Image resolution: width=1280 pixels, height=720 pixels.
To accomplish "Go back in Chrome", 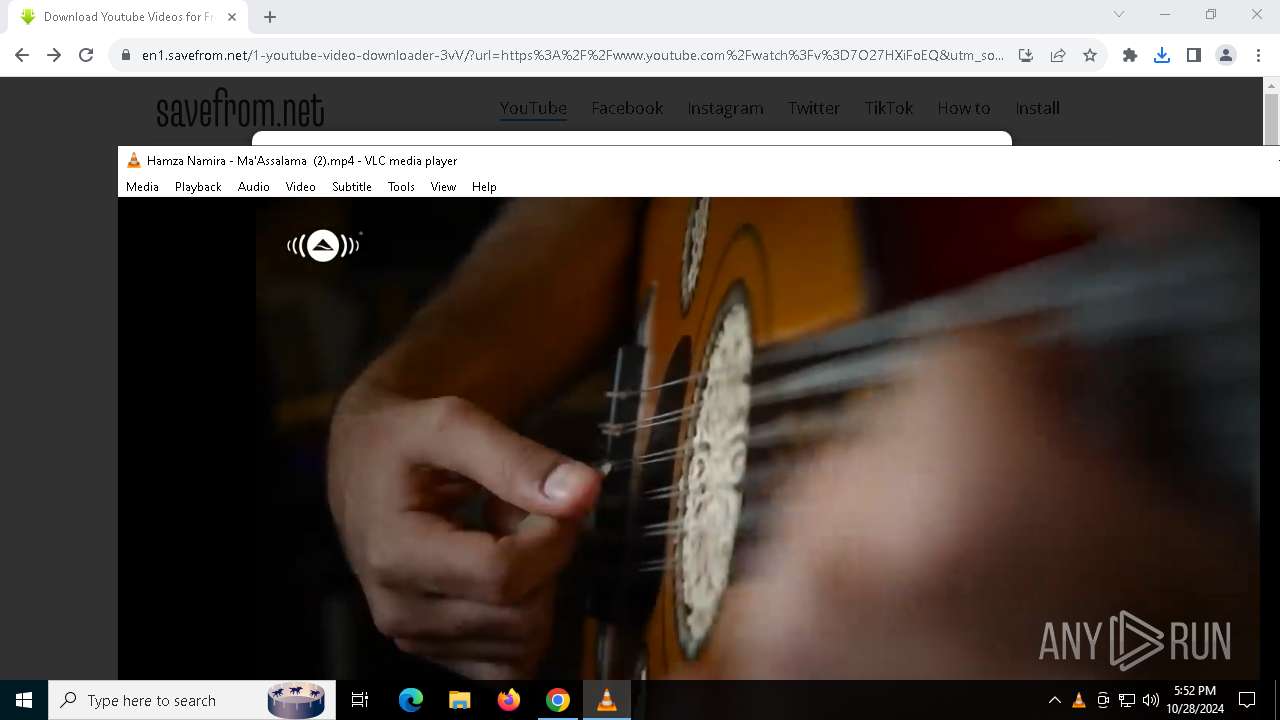I will pyautogui.click(x=22, y=56).
